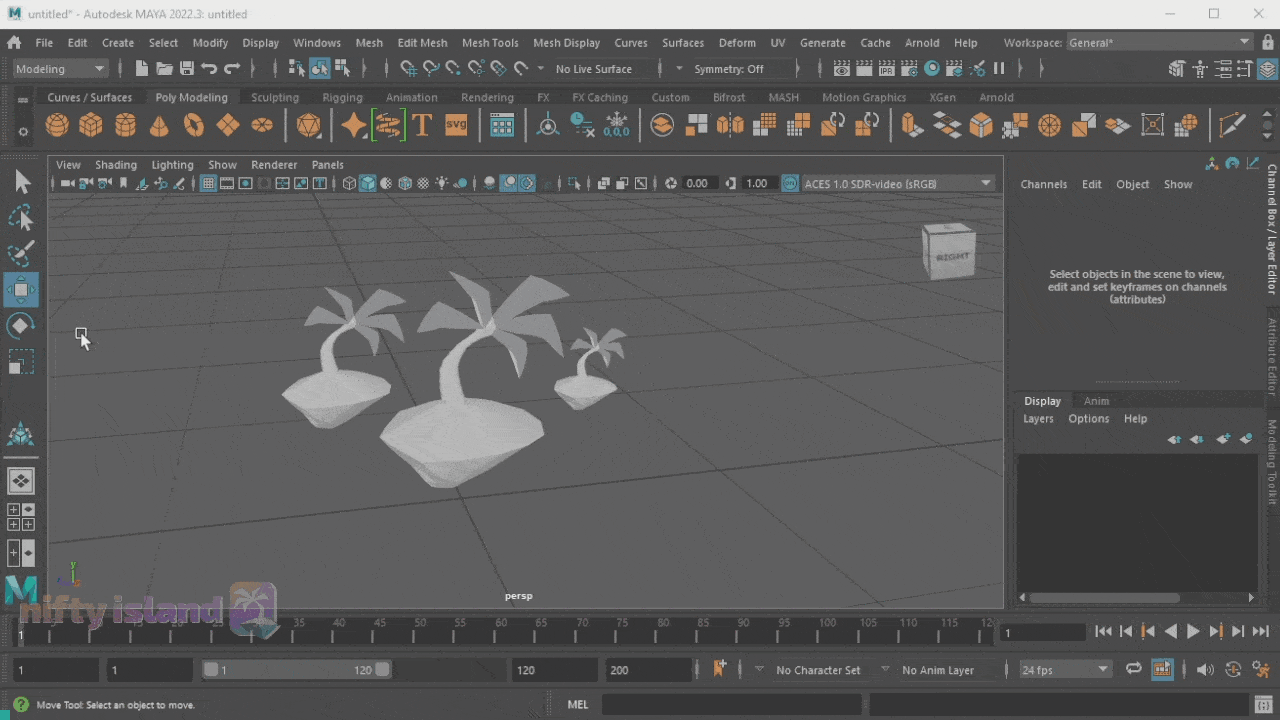Viewport: 1280px width, 720px height.
Task: Activate the Select tool arrow in toolbox
Action: 21,182
